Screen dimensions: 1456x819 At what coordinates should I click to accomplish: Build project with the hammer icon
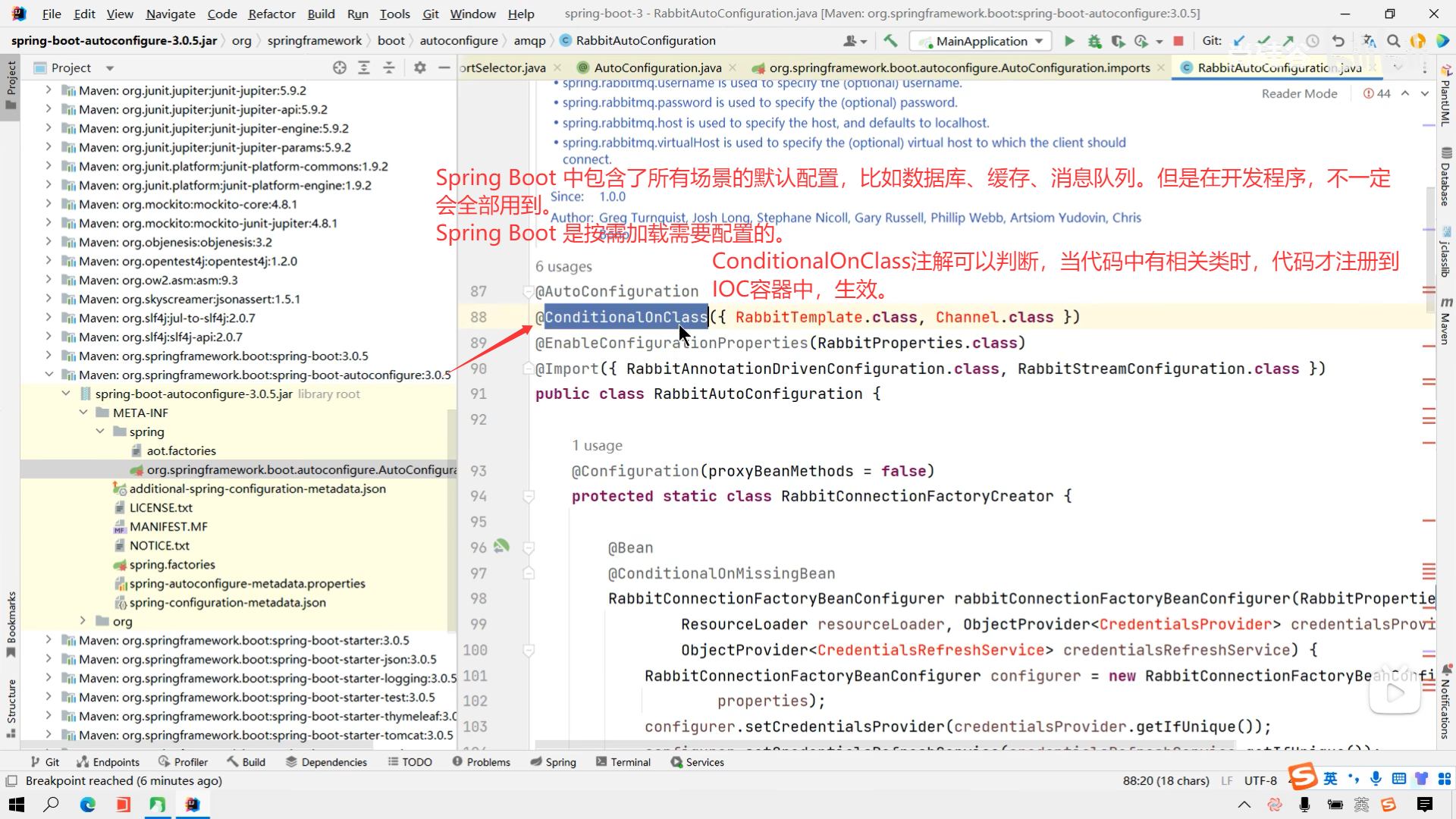[x=890, y=41]
